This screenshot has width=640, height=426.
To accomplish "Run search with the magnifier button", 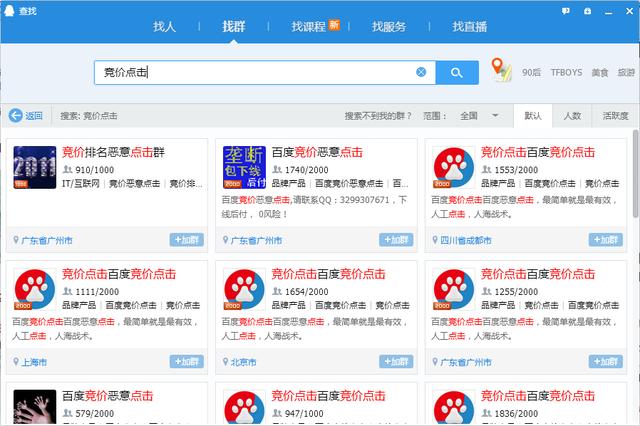I will click(457, 73).
